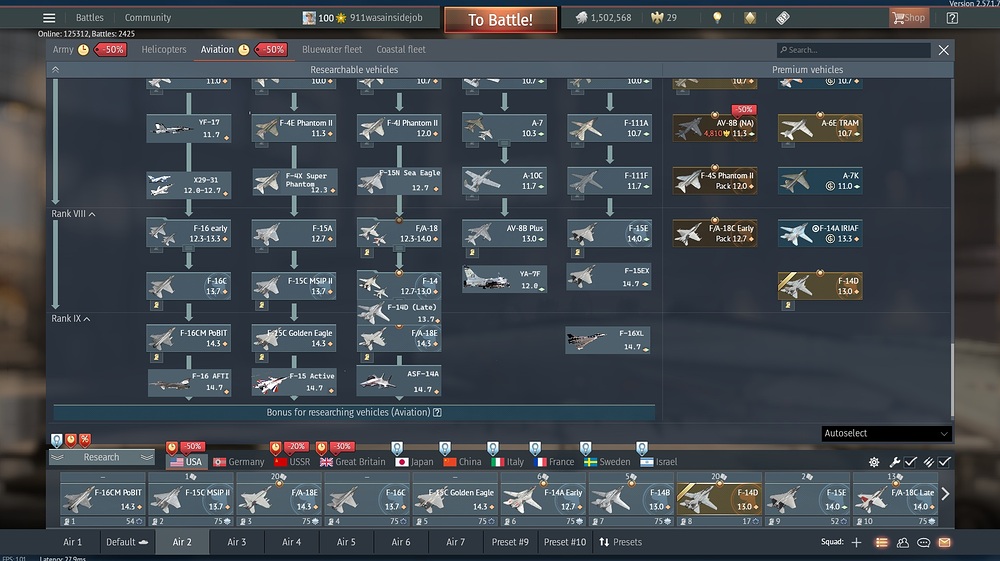This screenshot has width=1000, height=561.
Task: Click the Golden Eagles balance icon
Action: pyautogui.click(x=657, y=18)
